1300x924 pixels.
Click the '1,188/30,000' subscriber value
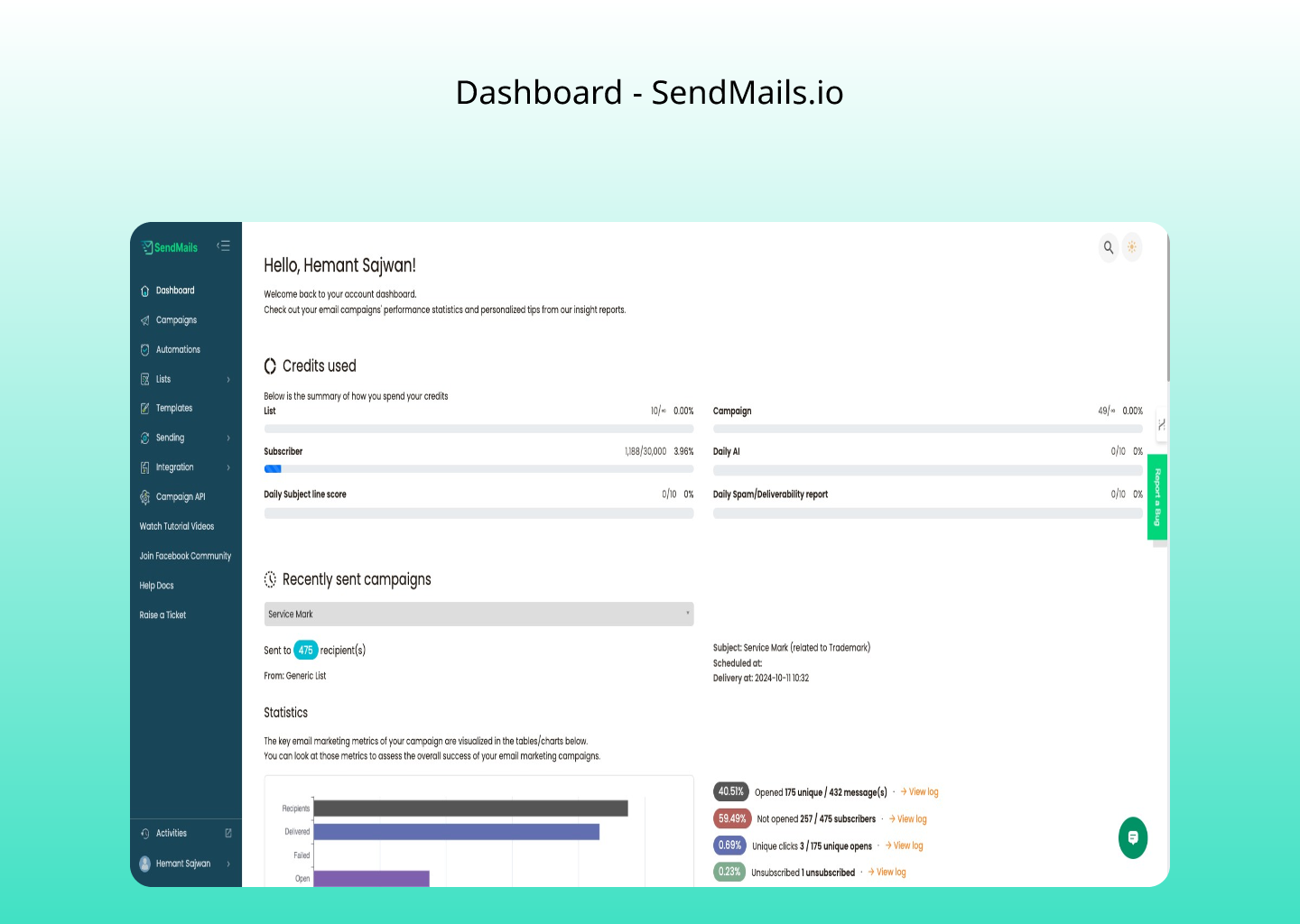tap(645, 451)
